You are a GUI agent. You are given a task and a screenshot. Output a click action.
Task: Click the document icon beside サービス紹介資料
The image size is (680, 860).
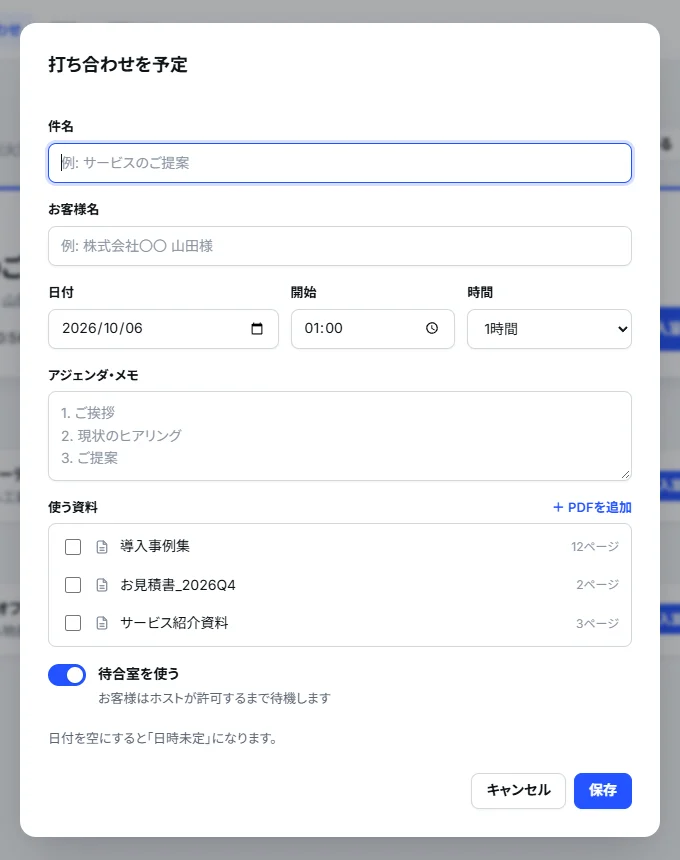102,623
